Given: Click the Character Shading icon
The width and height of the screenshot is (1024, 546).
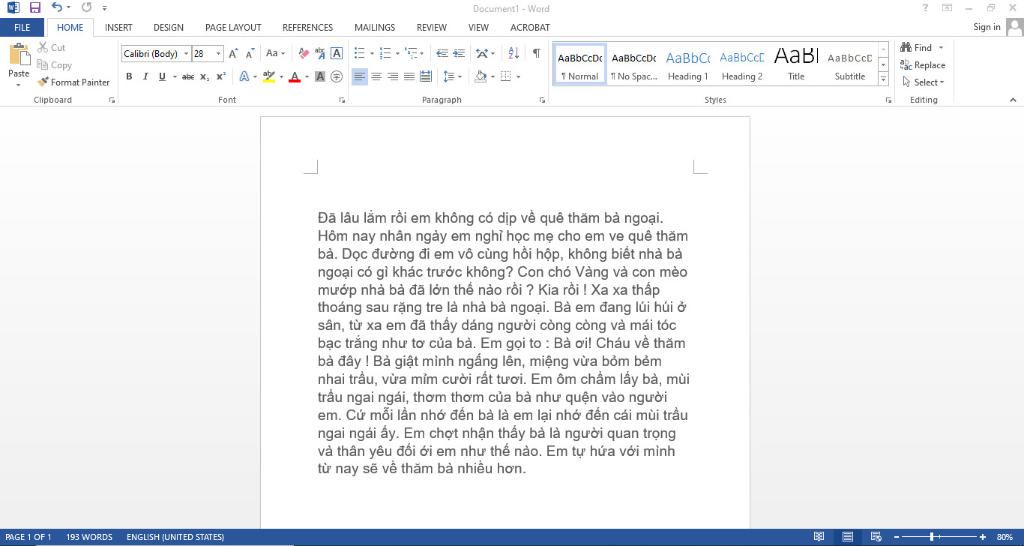Looking at the screenshot, I should [320, 76].
